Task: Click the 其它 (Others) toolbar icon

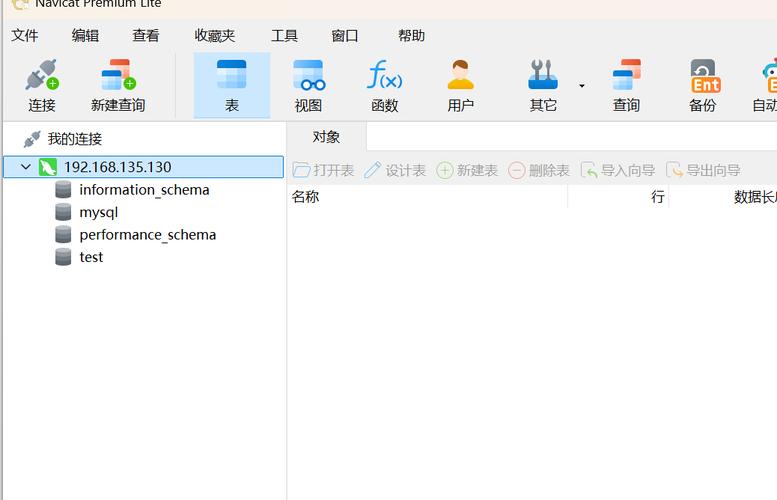Action: click(543, 86)
